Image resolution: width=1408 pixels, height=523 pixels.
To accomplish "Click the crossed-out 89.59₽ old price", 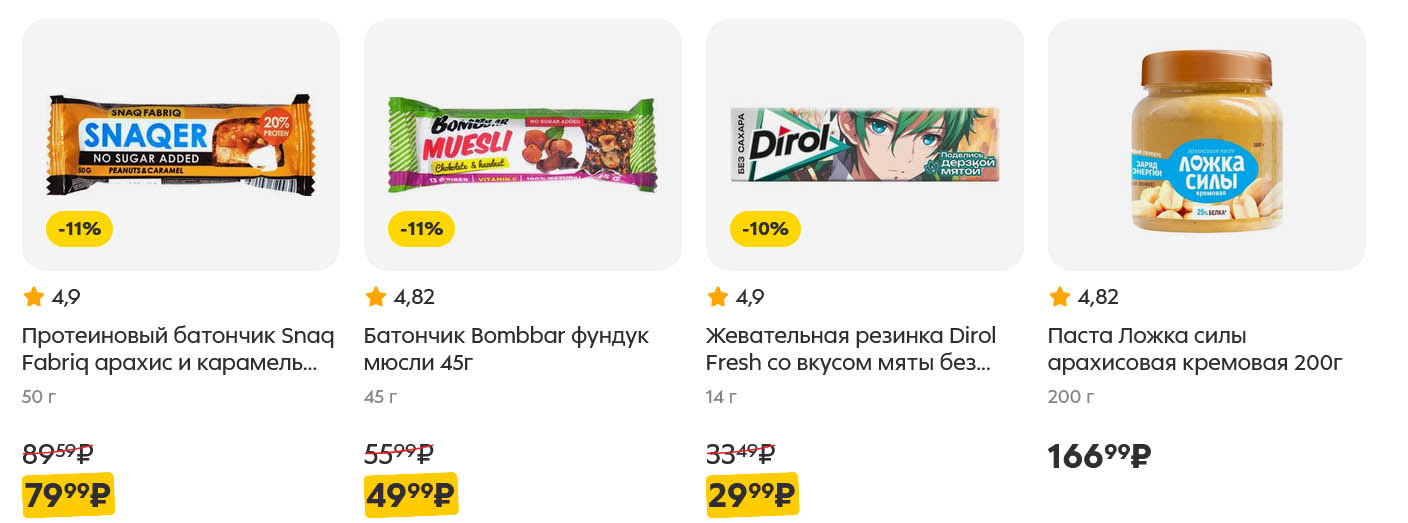I will 57,453.
